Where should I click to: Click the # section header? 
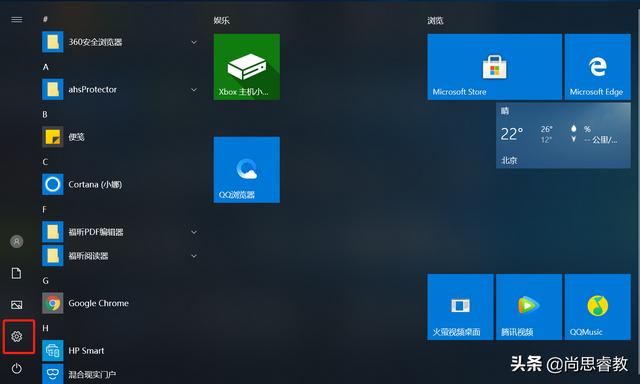pos(45,19)
